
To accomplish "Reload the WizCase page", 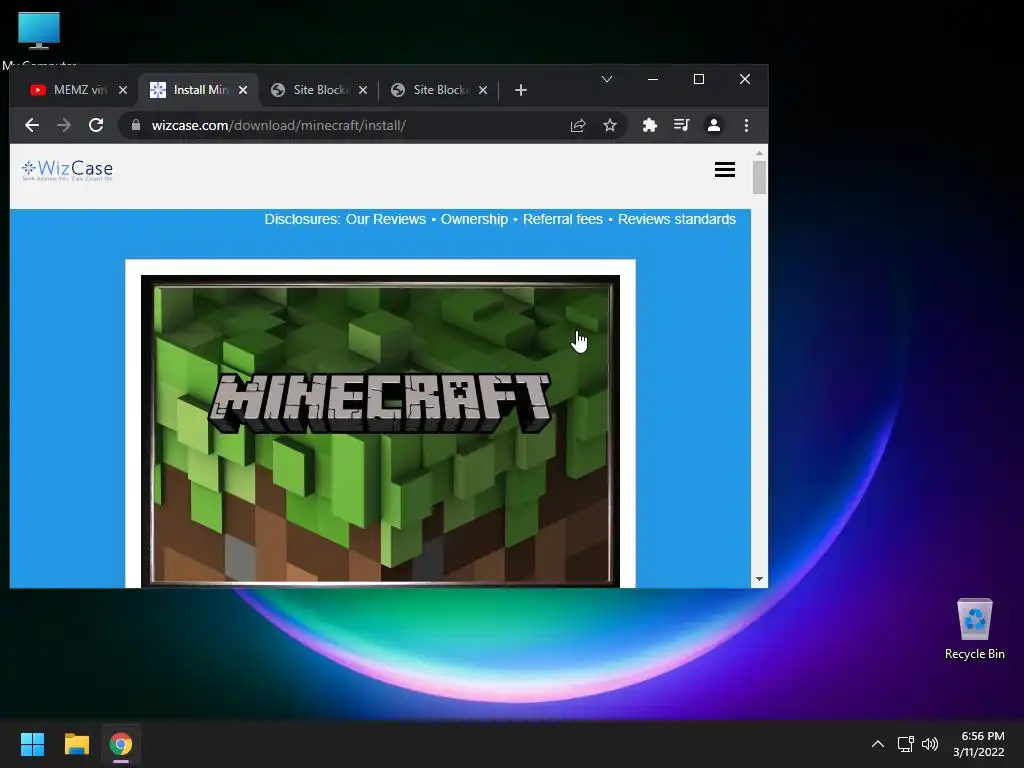I will 96,125.
